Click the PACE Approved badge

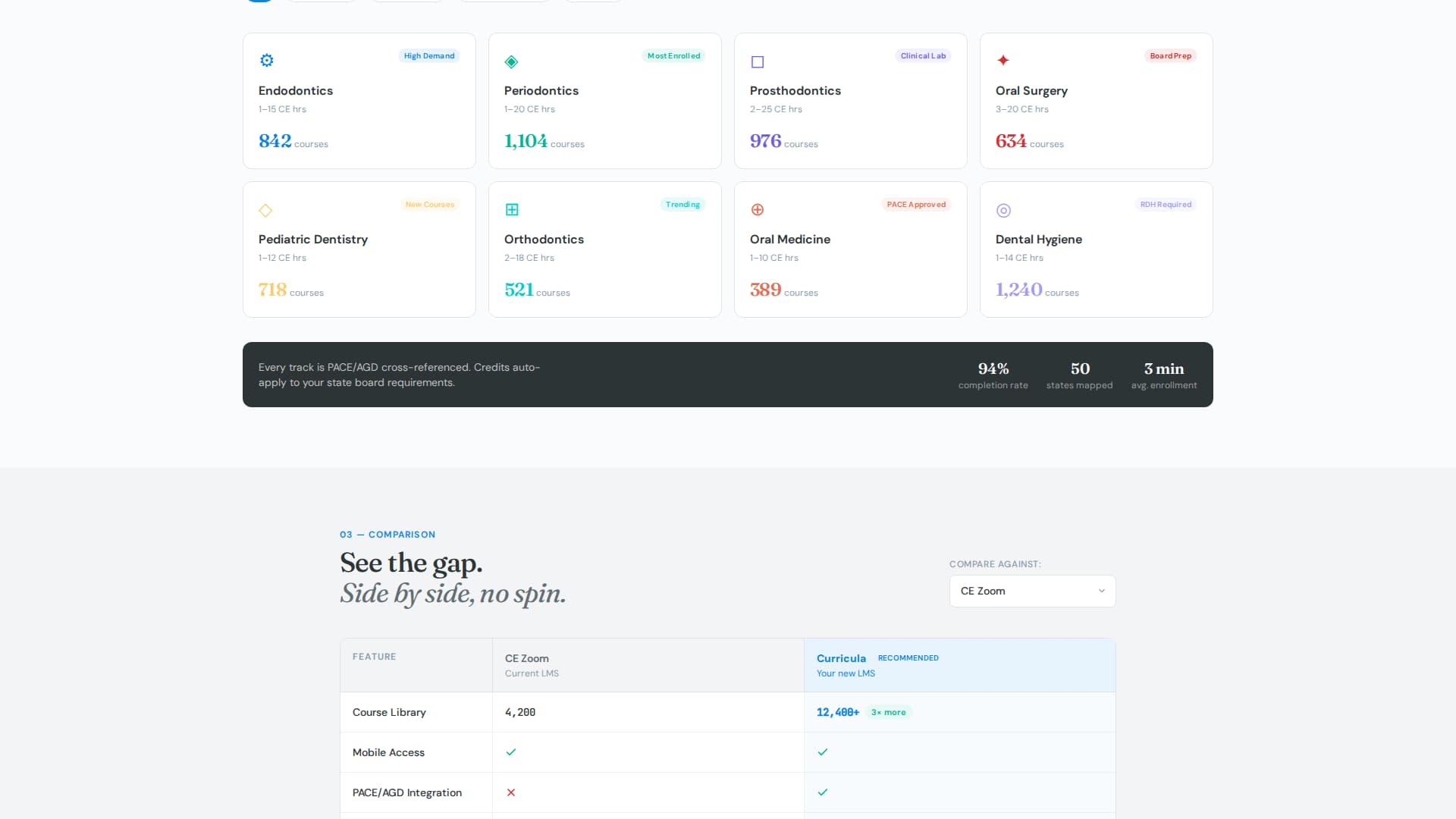click(916, 204)
